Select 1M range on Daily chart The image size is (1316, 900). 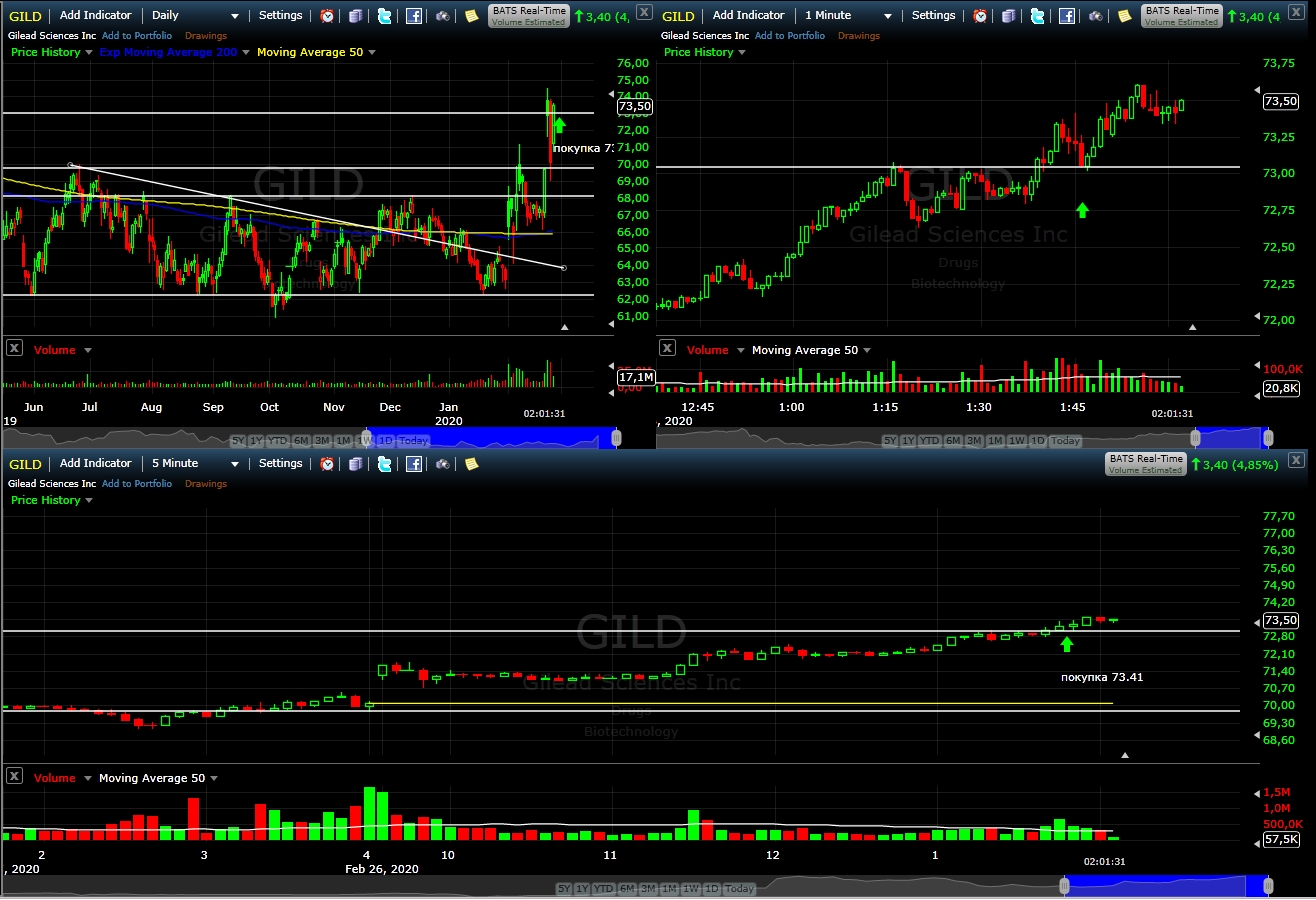[x=343, y=441]
